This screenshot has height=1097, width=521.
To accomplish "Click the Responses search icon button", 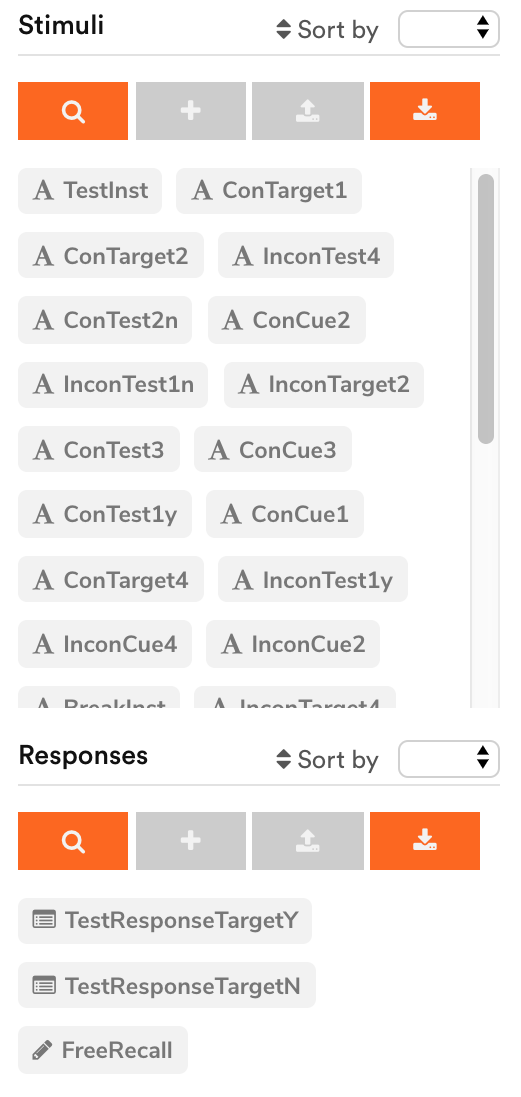I will [73, 841].
